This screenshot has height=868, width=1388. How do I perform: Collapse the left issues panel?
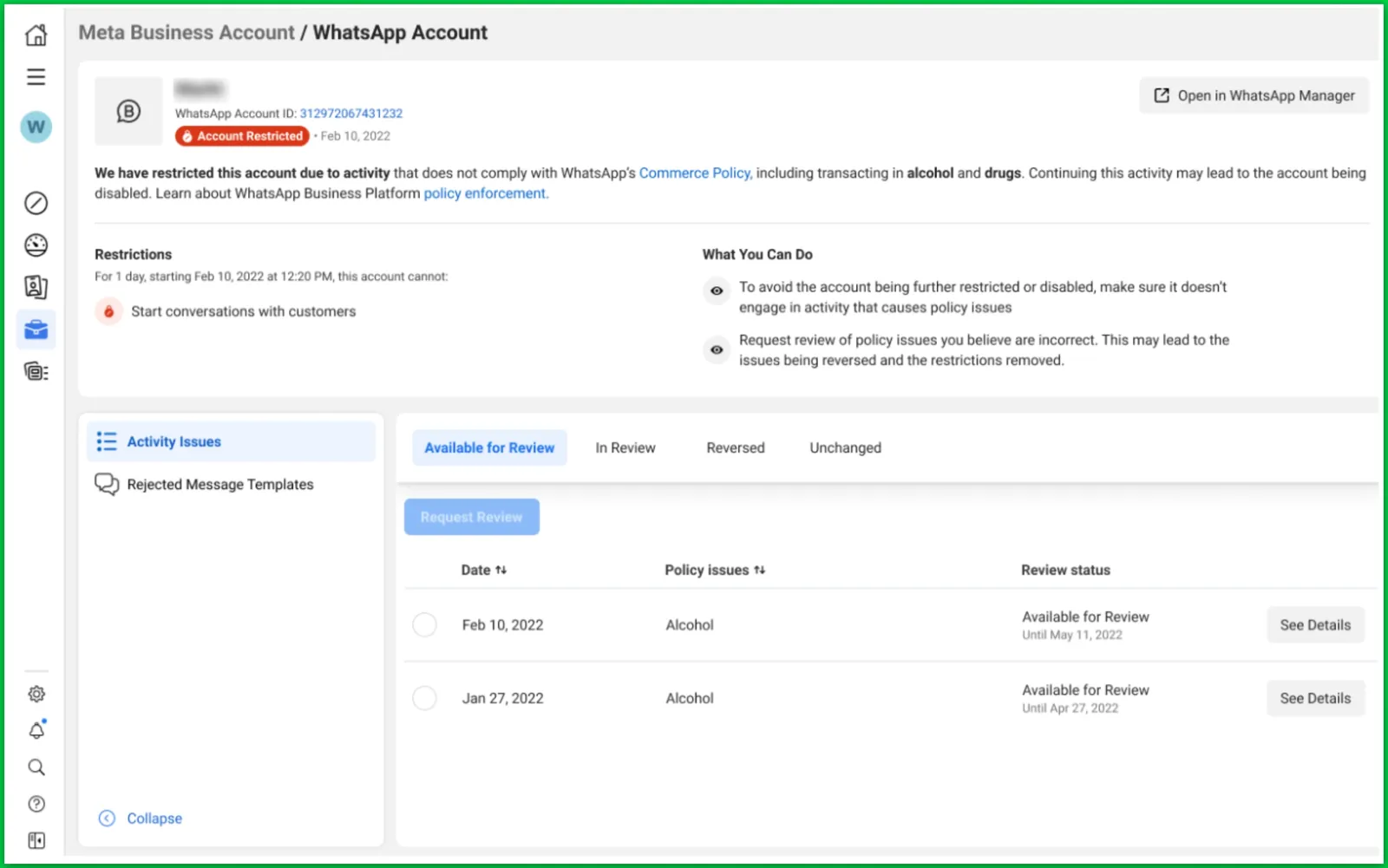(x=141, y=819)
